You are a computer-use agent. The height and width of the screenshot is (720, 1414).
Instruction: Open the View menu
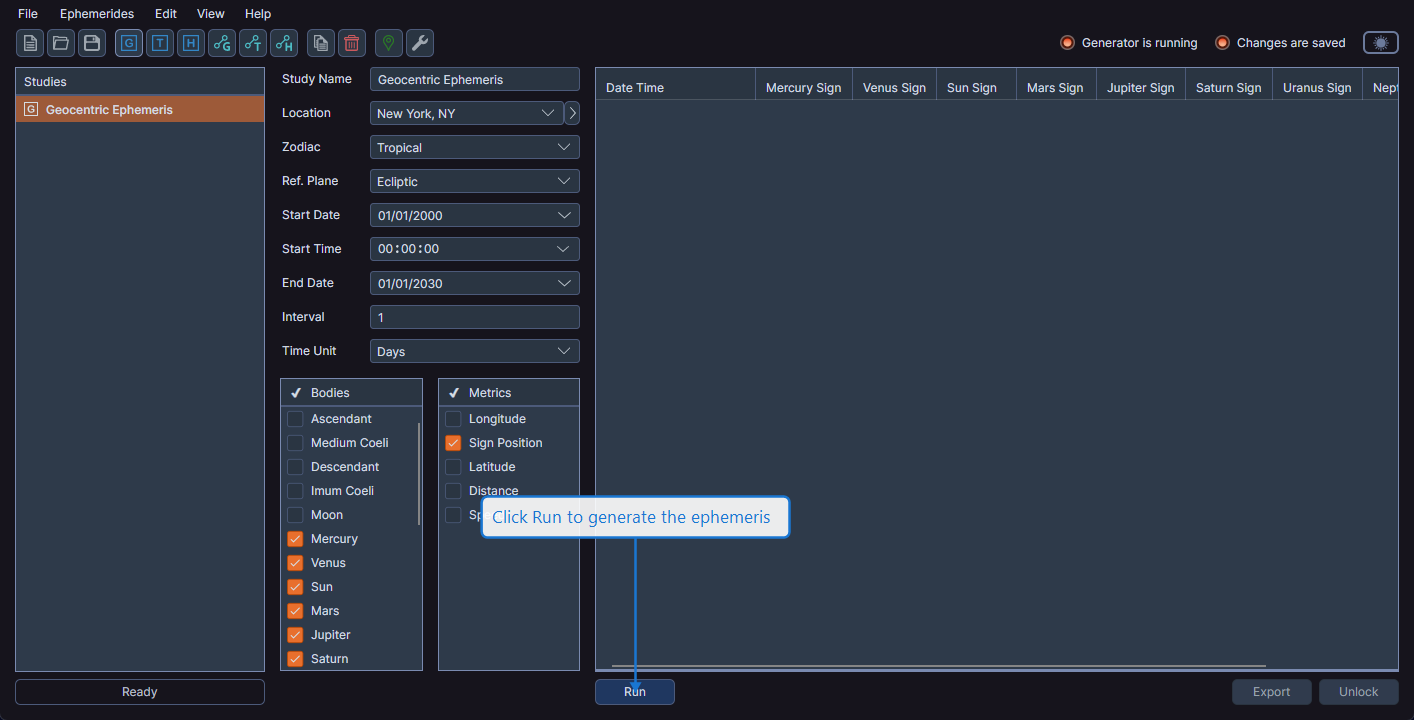[210, 13]
